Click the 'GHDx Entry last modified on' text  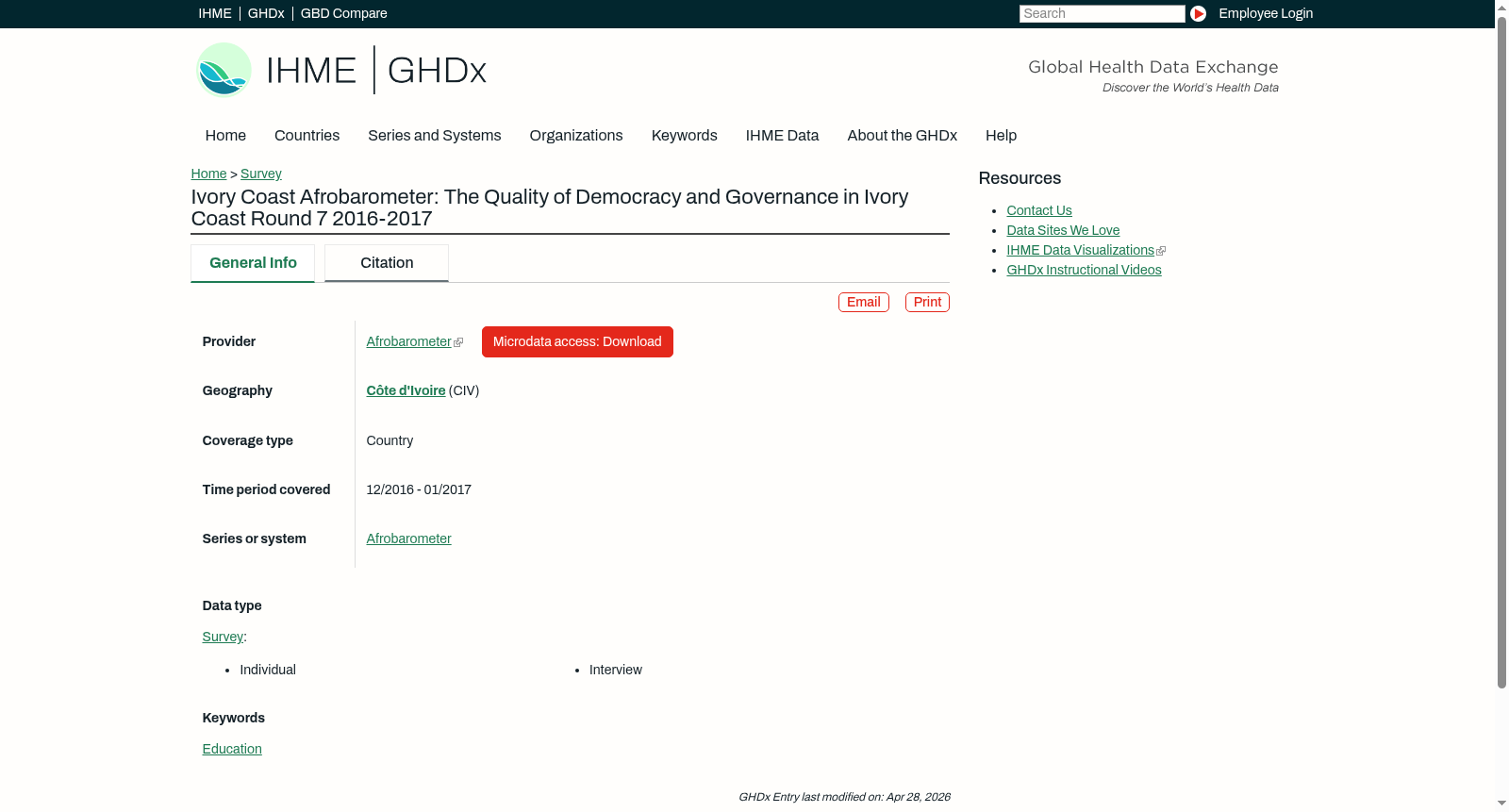844,797
